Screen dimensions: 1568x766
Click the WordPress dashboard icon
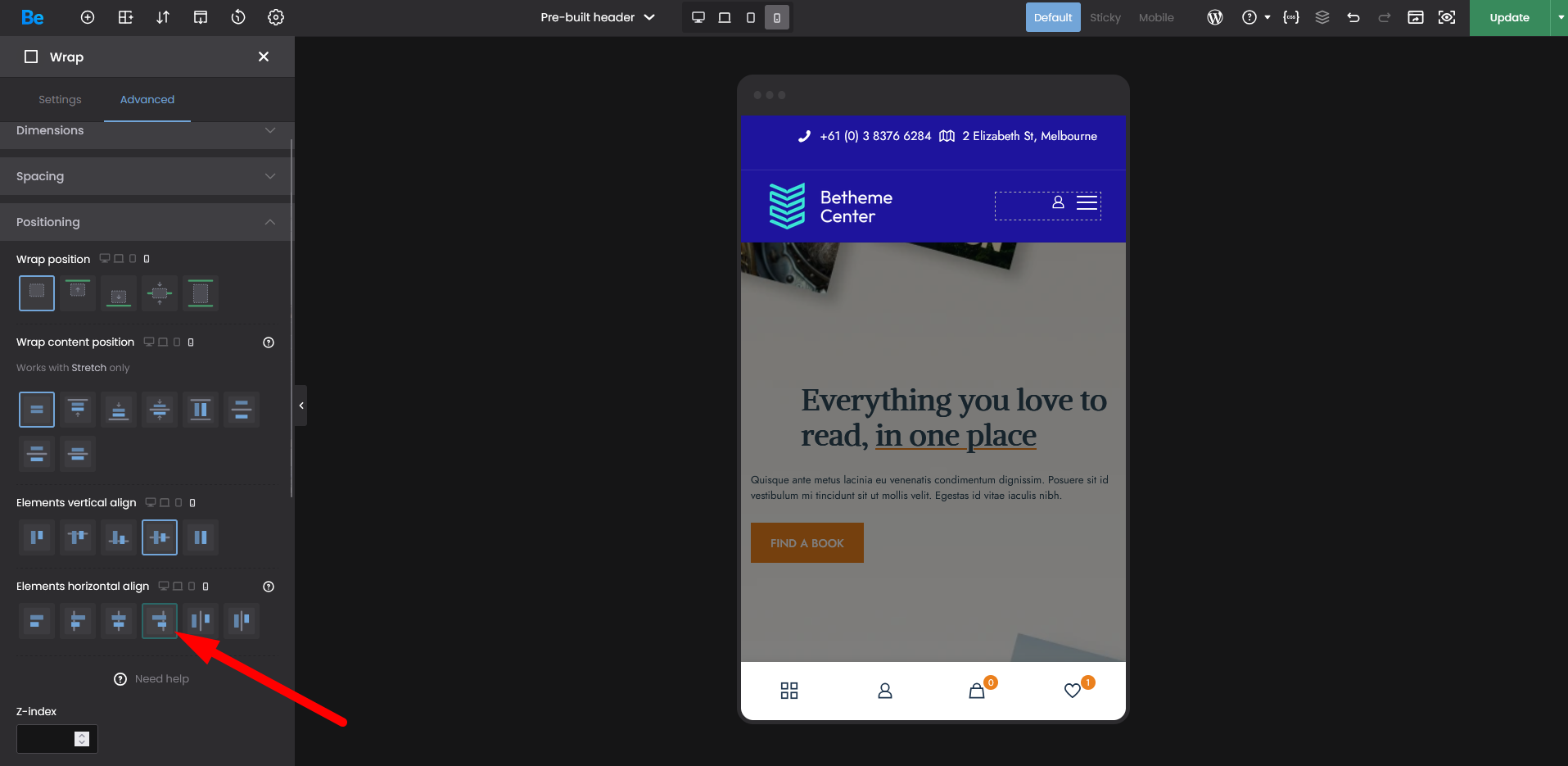(1215, 17)
